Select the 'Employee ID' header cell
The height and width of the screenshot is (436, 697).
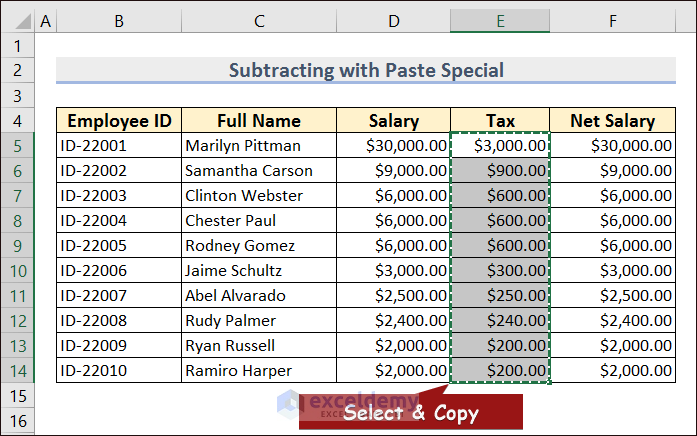coord(119,121)
